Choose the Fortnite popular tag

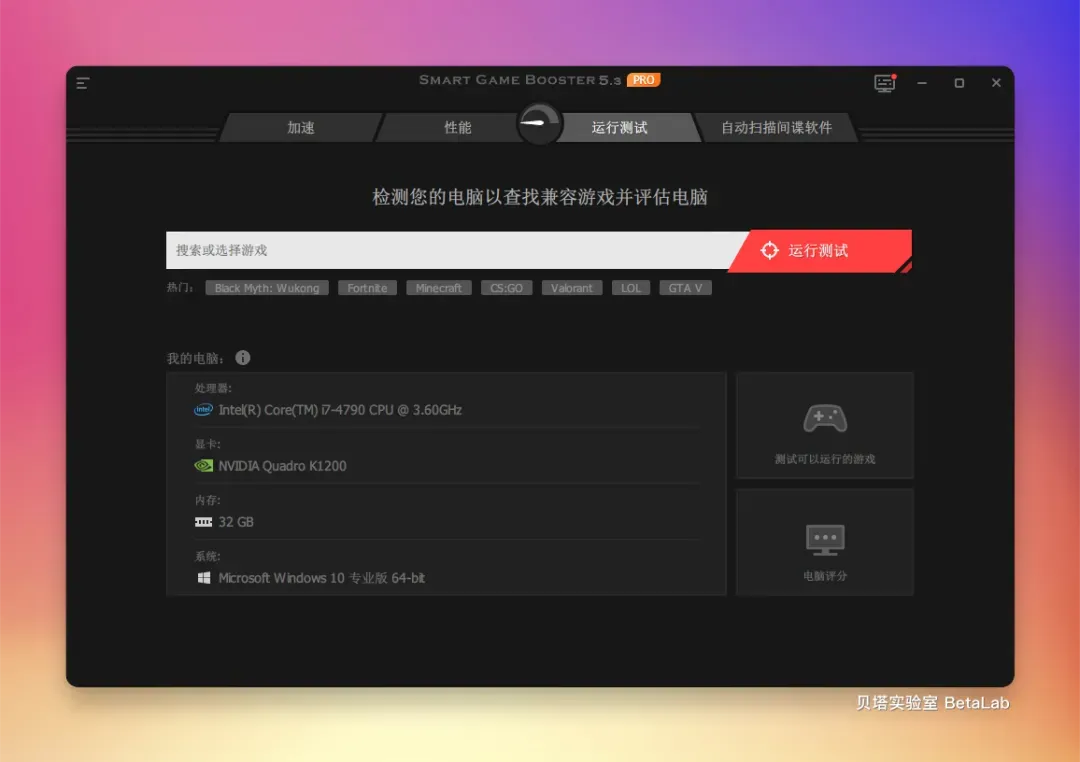[367, 288]
